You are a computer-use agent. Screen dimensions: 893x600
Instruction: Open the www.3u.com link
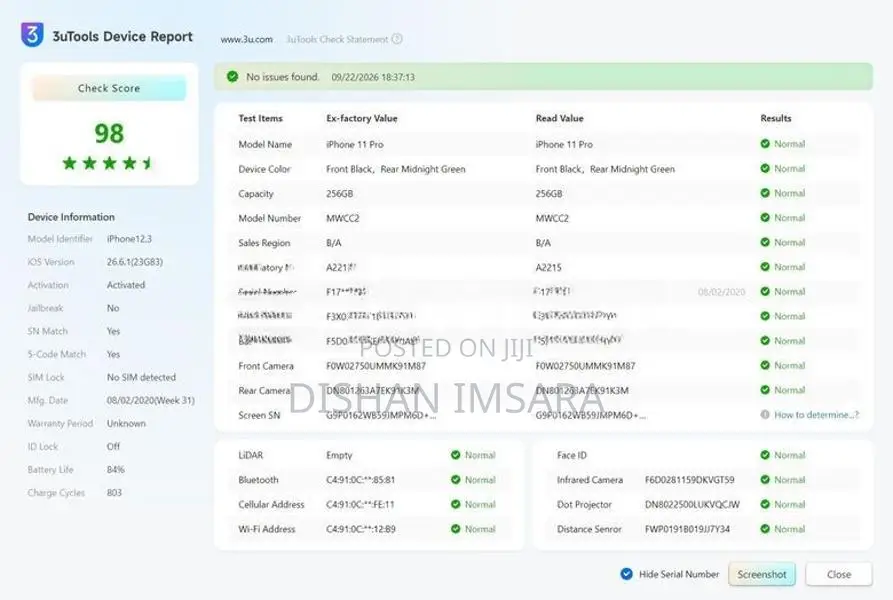click(247, 39)
